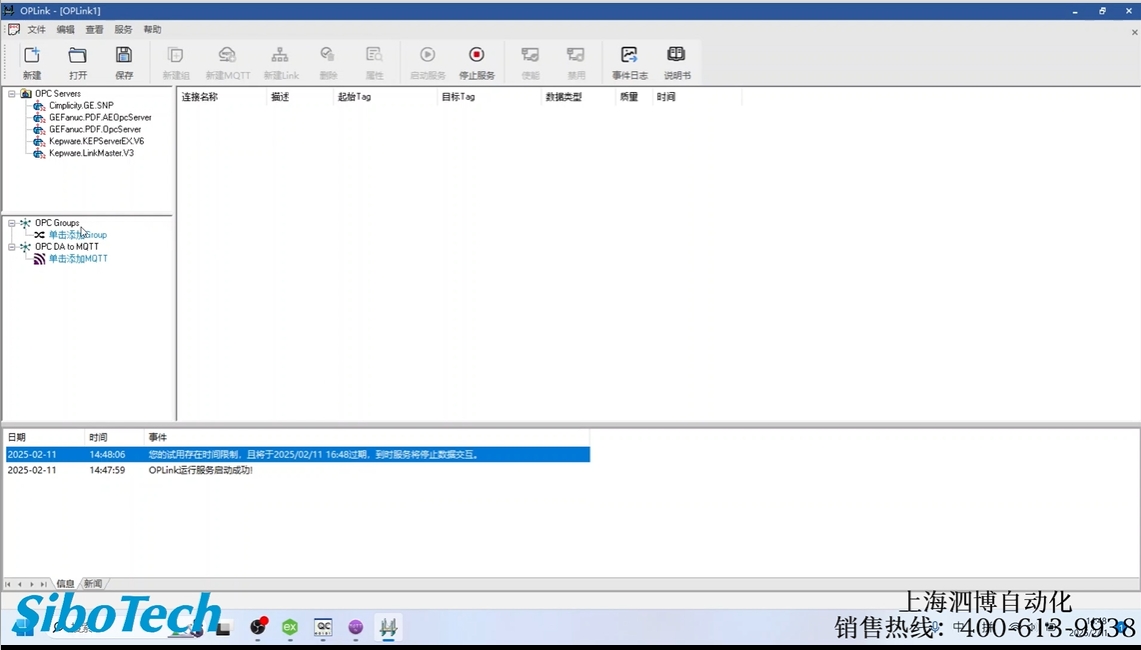This screenshot has height=650, width=1141.
Task: Open the 文件 menu
Action: click(x=37, y=30)
